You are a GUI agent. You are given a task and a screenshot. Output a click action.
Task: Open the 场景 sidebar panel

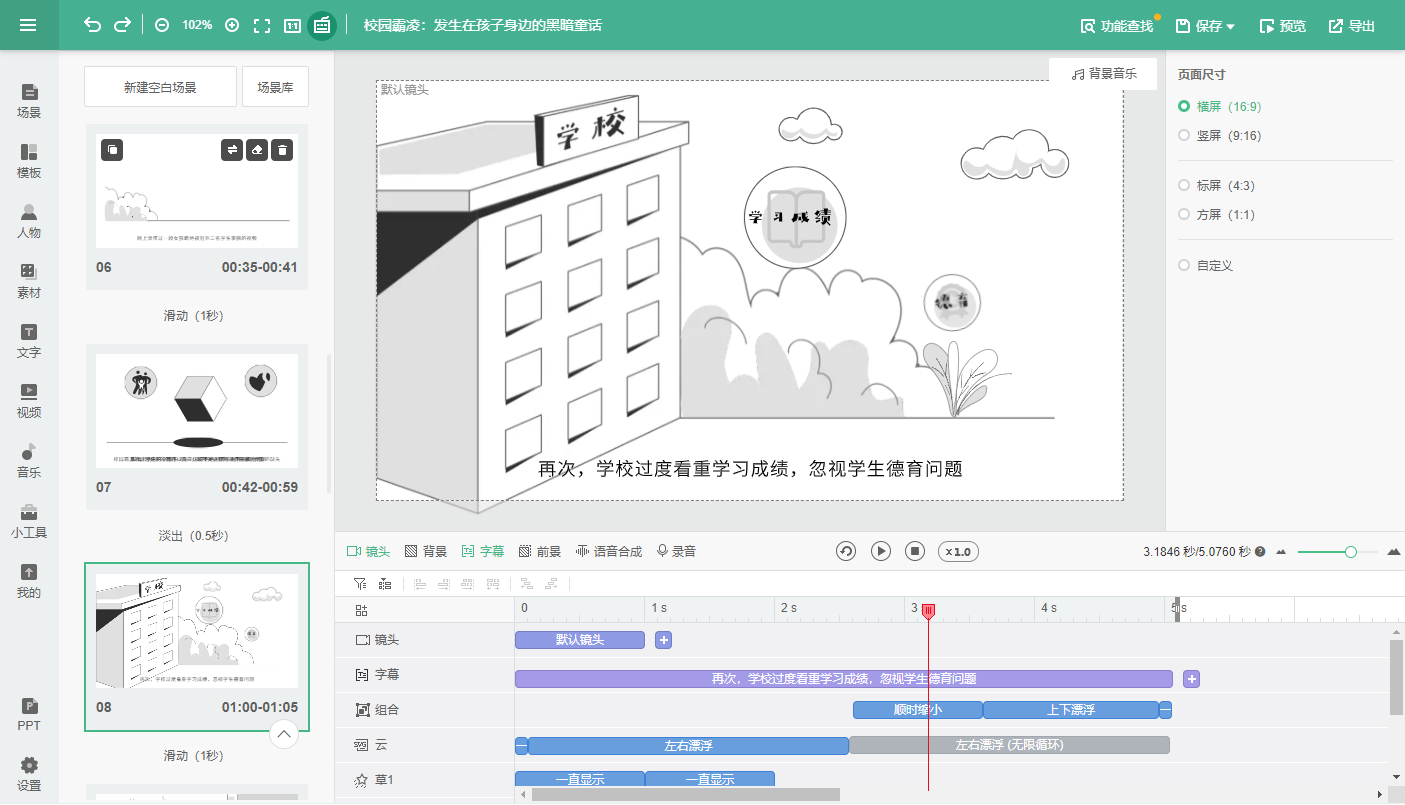29,101
